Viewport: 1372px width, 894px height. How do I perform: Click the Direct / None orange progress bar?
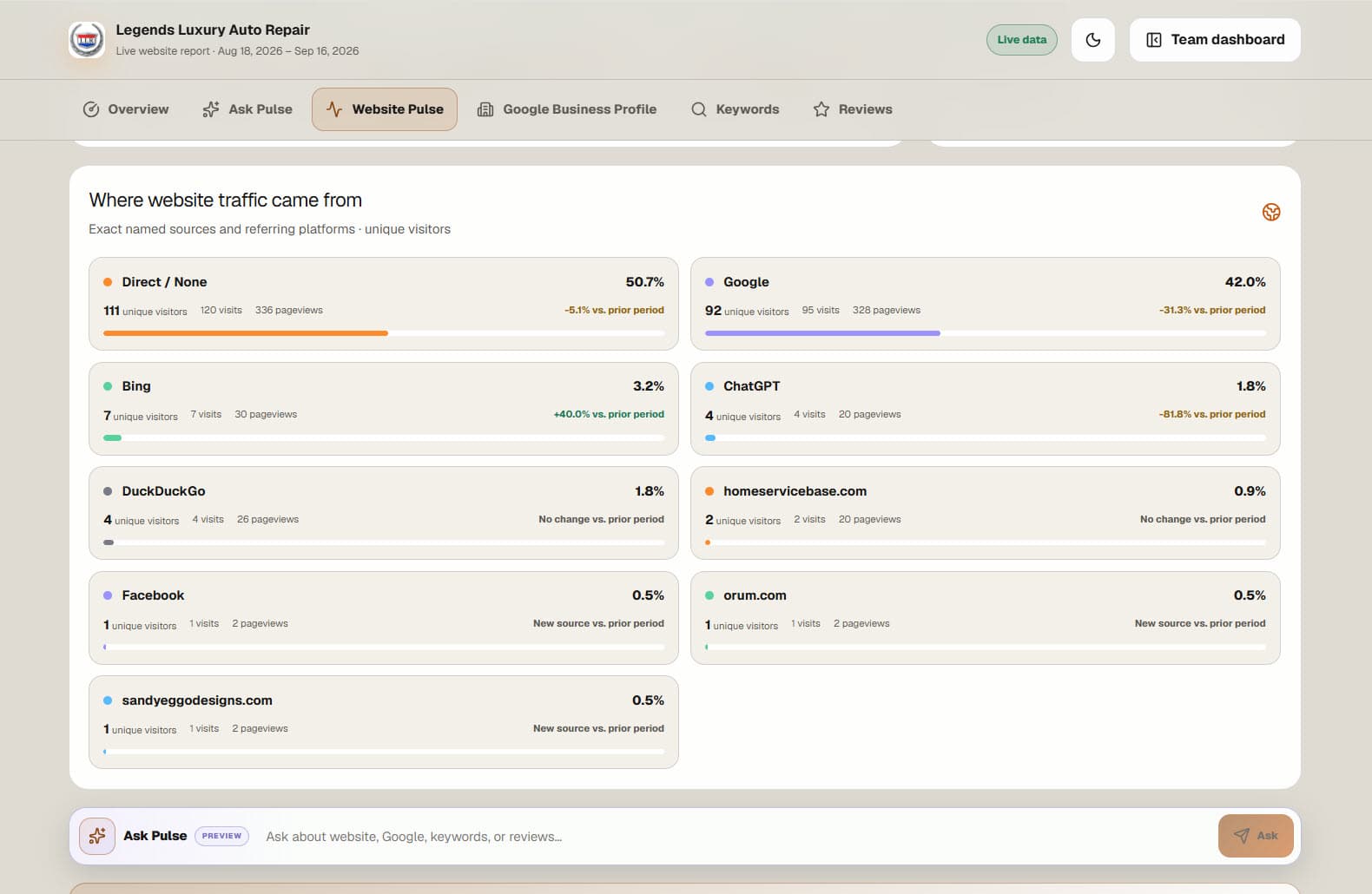pos(246,333)
